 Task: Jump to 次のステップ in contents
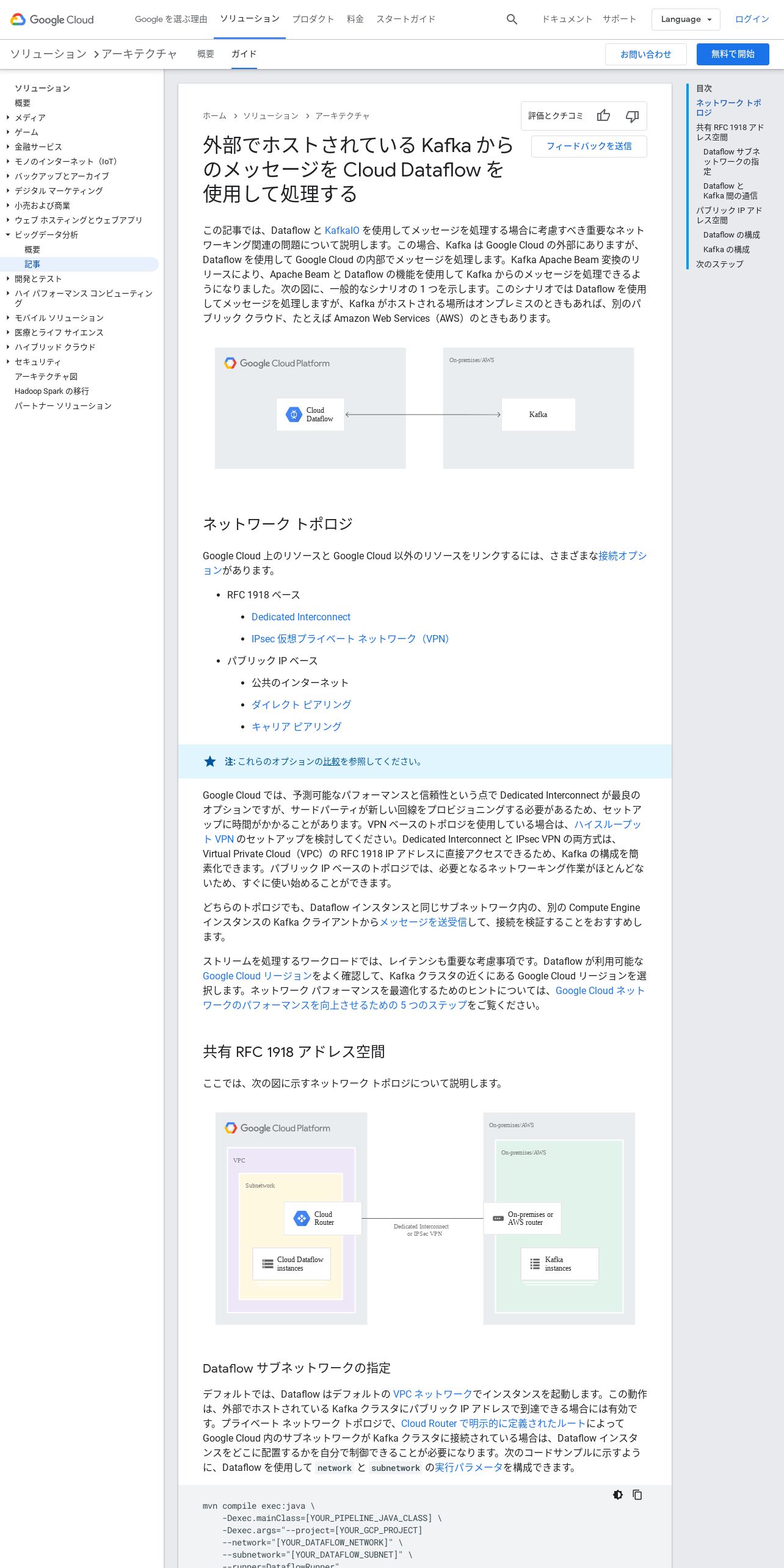[720, 264]
